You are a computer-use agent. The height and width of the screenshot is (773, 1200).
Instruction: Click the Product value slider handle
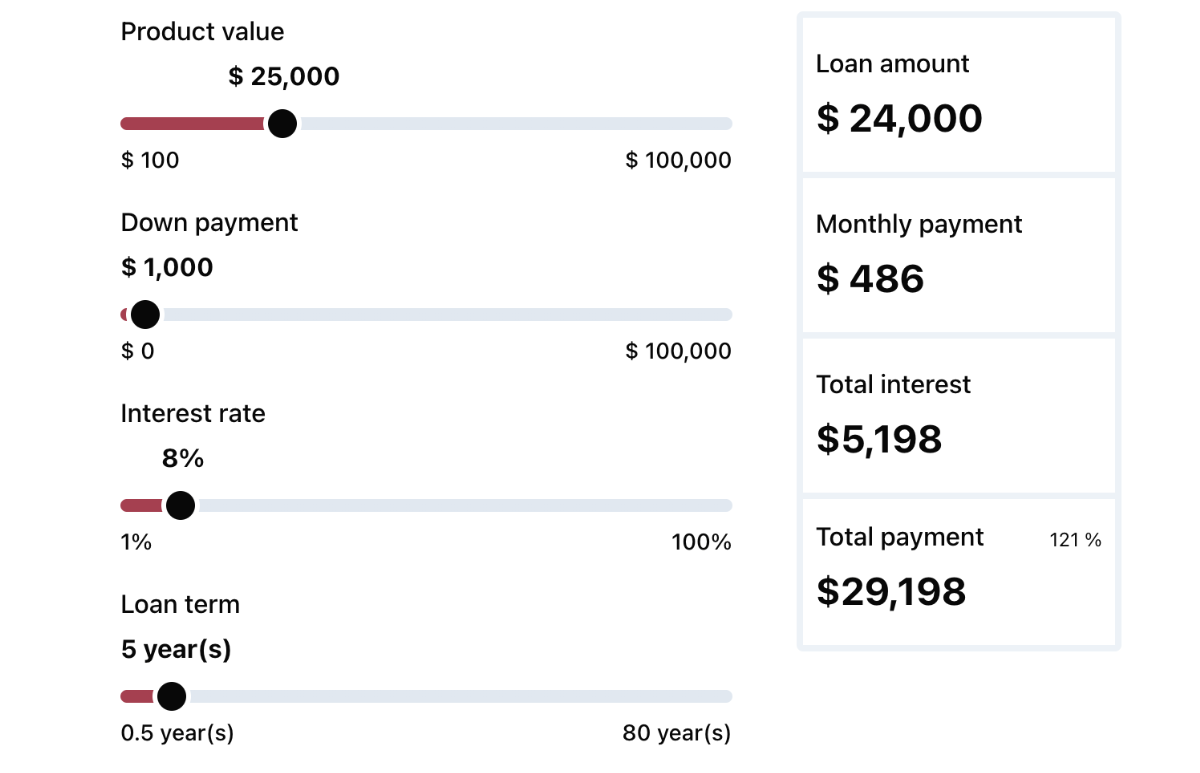click(x=283, y=124)
